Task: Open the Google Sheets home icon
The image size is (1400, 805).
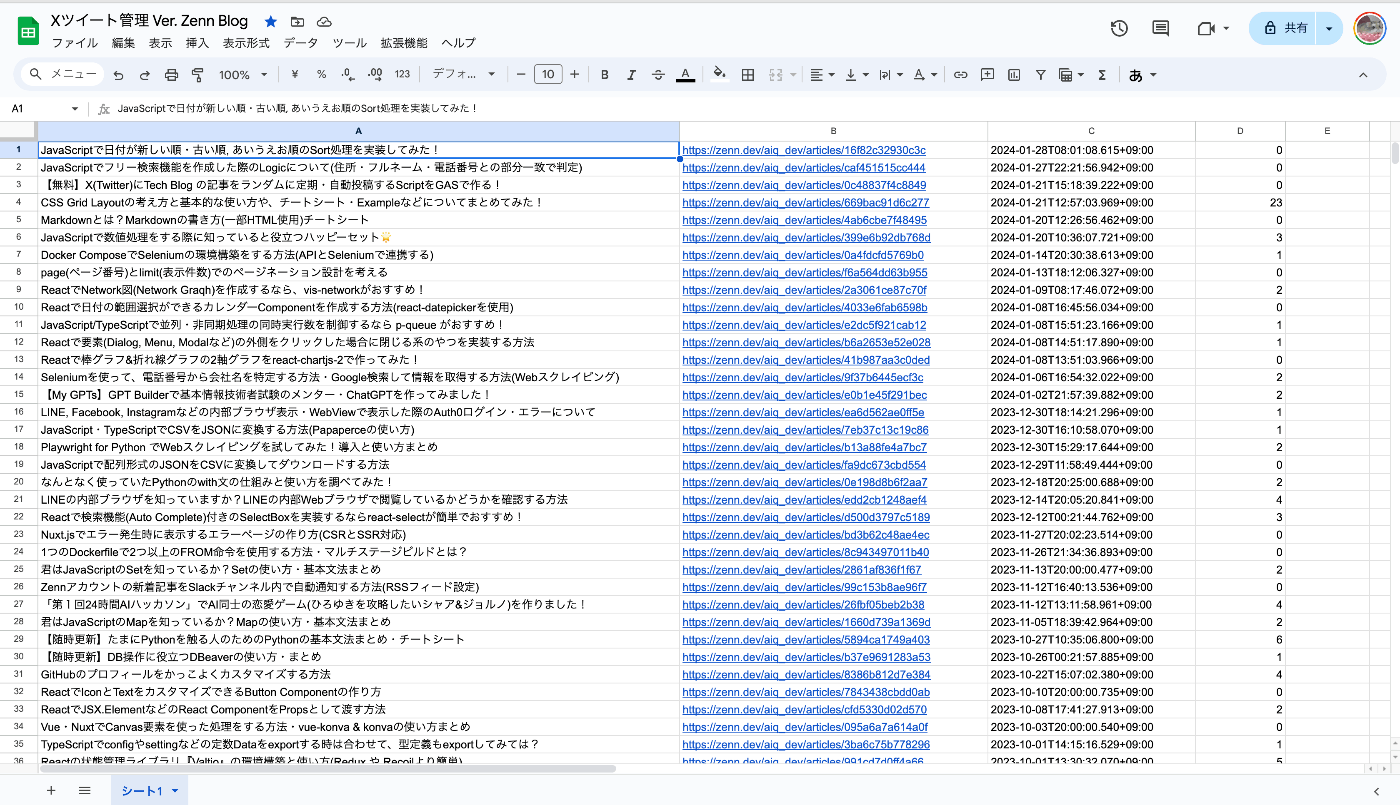Action: 28,31
